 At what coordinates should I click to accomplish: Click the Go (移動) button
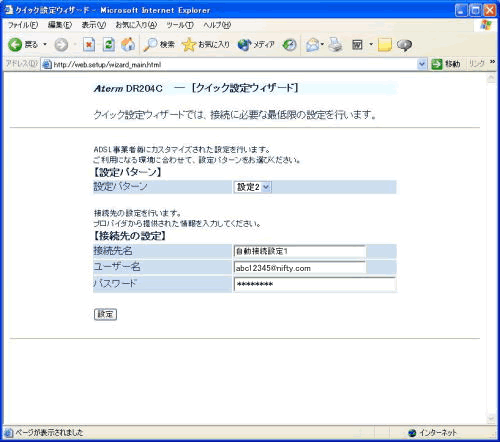click(x=446, y=64)
